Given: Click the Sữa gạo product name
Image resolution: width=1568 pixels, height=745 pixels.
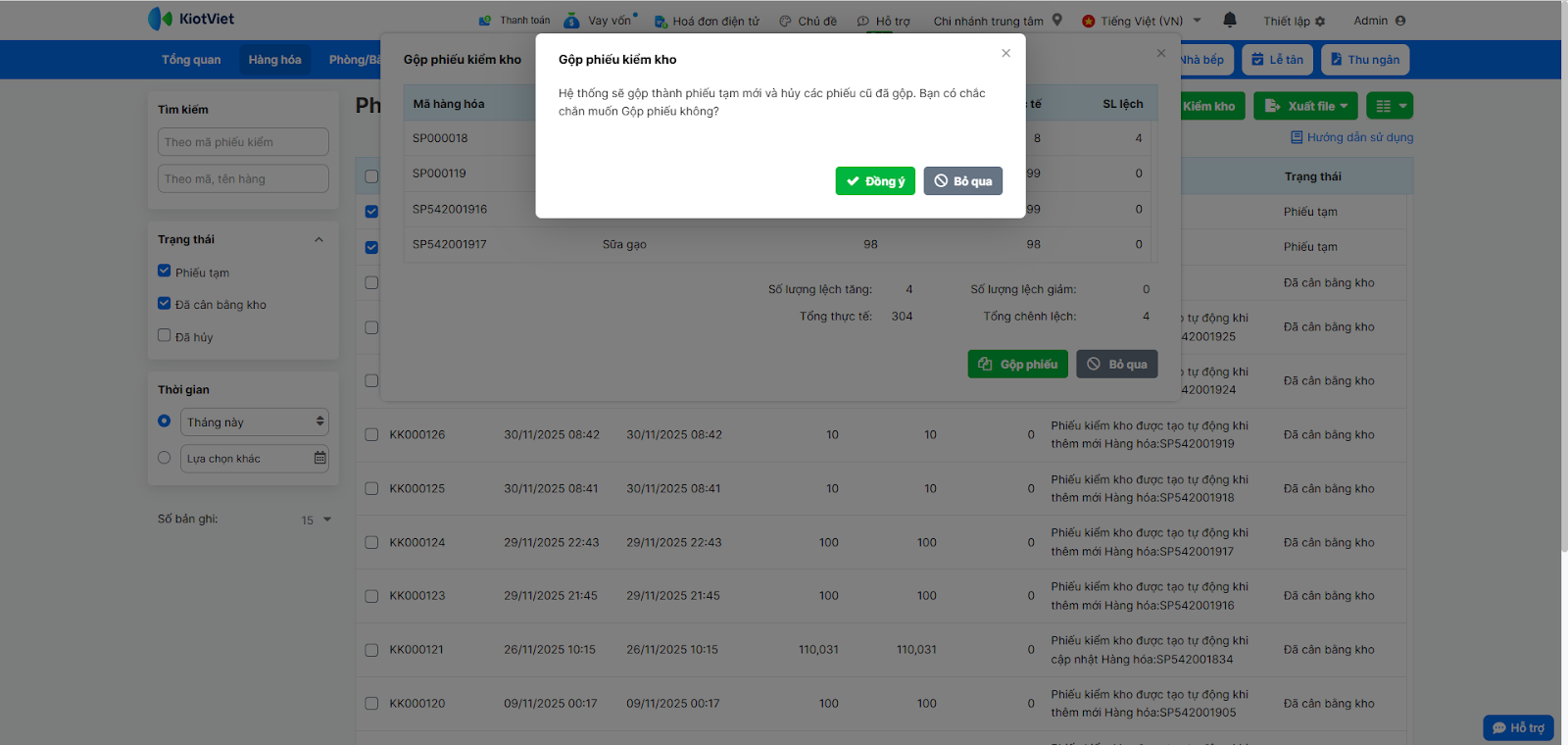Looking at the screenshot, I should pos(624,244).
